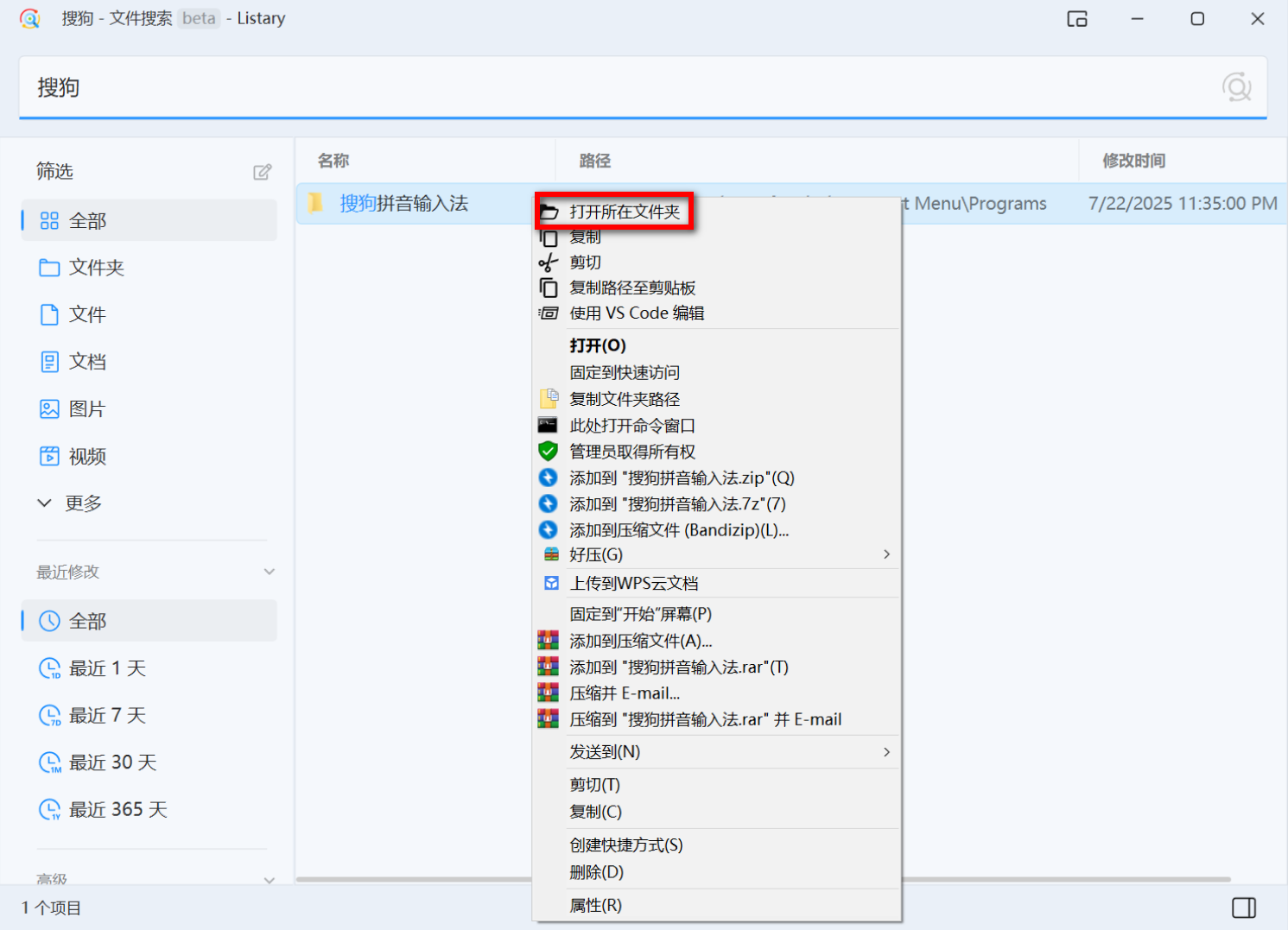Viewport: 1288px width, 930px height.
Task: Click the 最近 7 天 clock icon
Action: point(50,715)
